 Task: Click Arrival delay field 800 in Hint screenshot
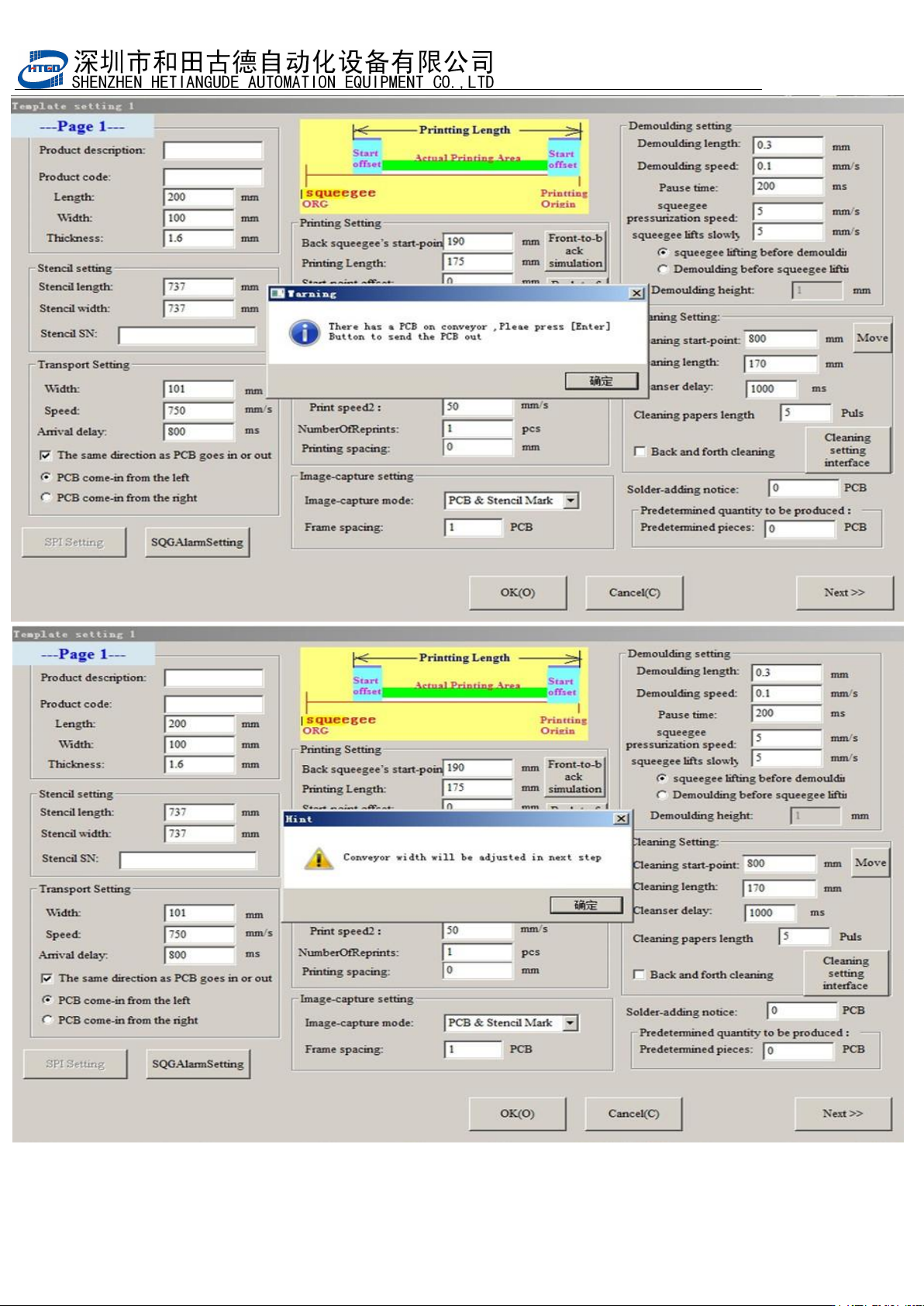pos(200,956)
